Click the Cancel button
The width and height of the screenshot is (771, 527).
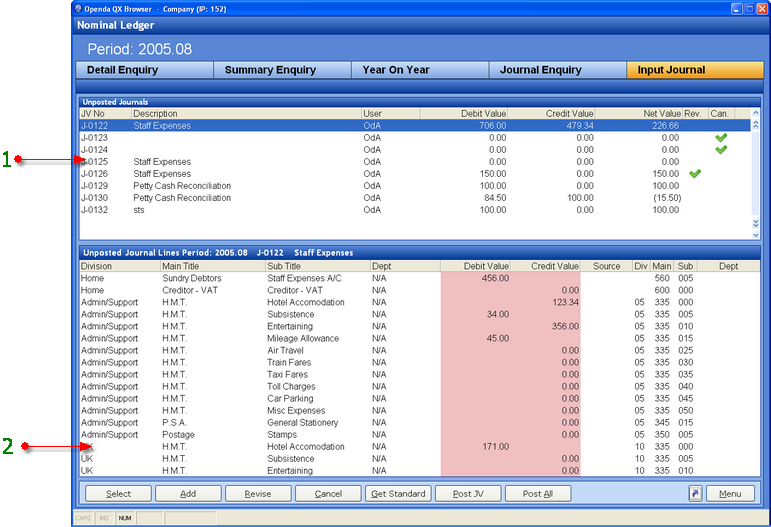pos(328,494)
